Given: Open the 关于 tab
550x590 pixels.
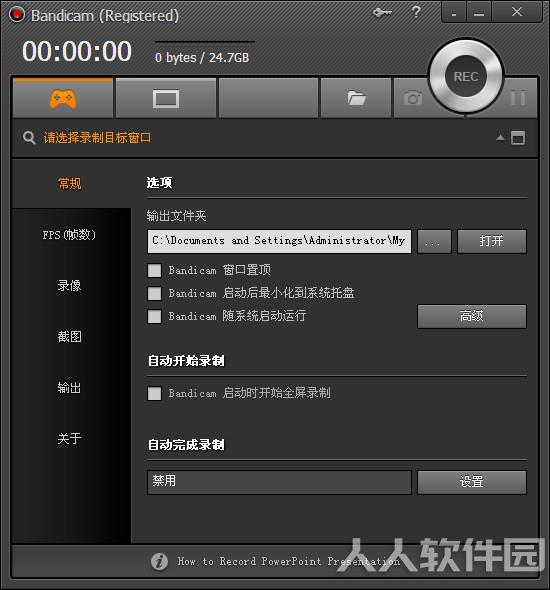Looking at the screenshot, I should [69, 438].
